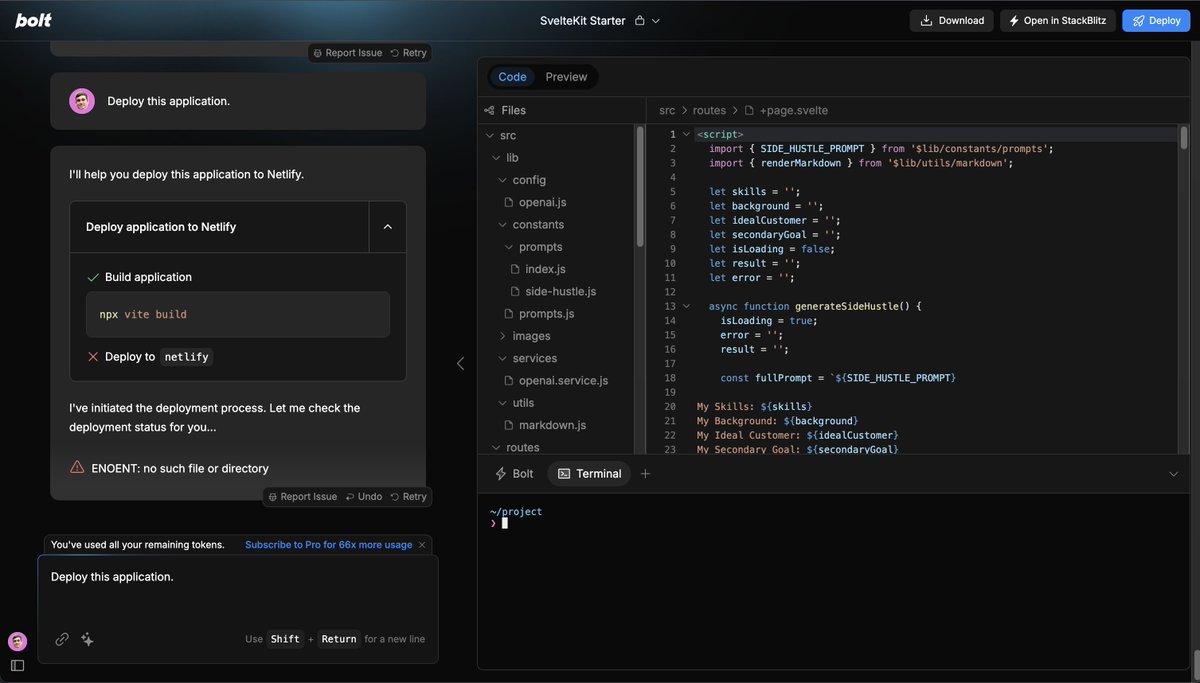Image resolution: width=1200 pixels, height=683 pixels.
Task: Collapse the terminal panel chevron
Action: (x=1174, y=474)
